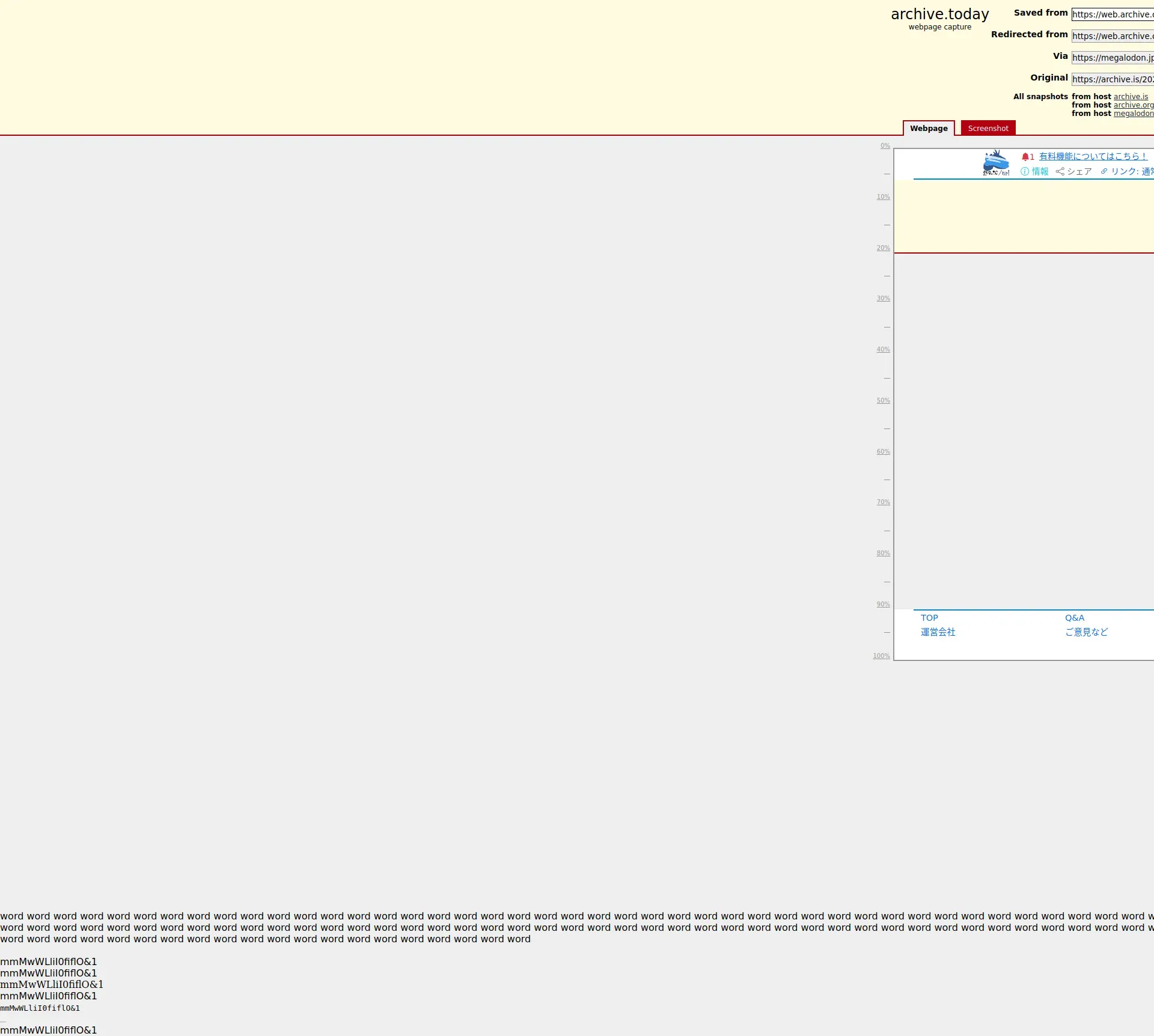Click the red notification bell icon
This screenshot has height=1036, width=1154.
[1025, 157]
